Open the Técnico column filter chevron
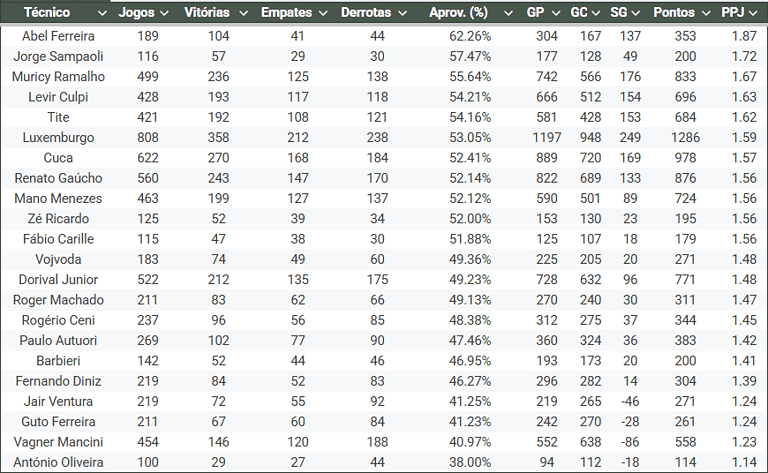768x473 pixels. click(99, 13)
